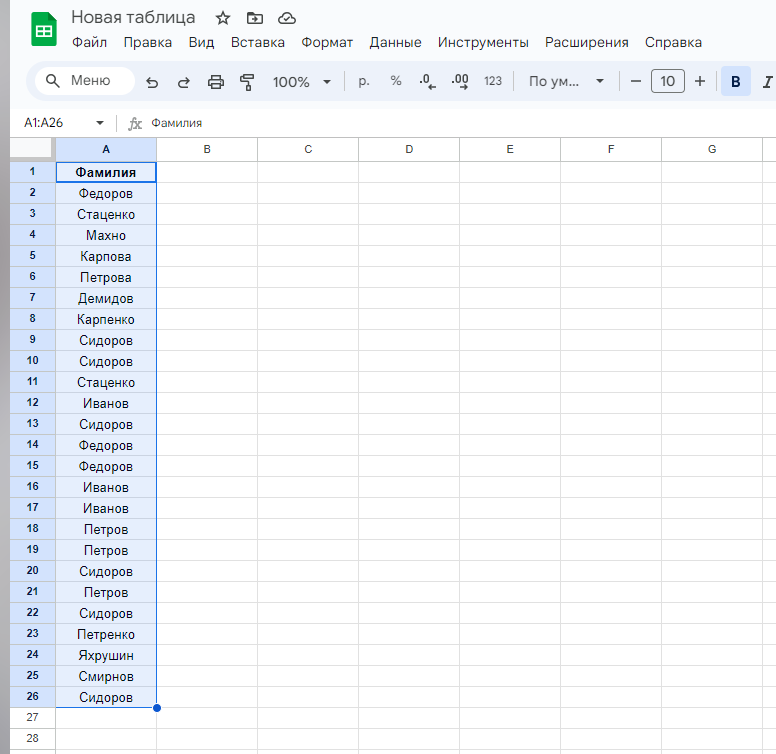The height and width of the screenshot is (754, 776).
Task: Select row 27 header
Action: 33,717
